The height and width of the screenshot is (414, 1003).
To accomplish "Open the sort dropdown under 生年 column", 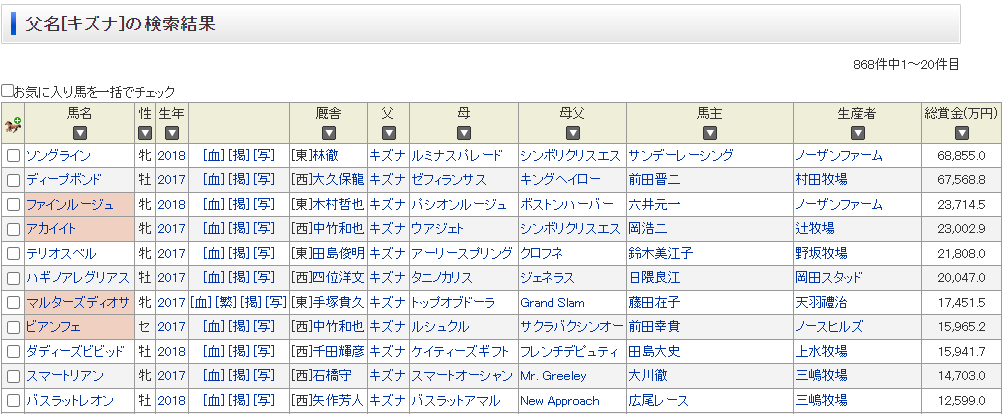I will 171,133.
